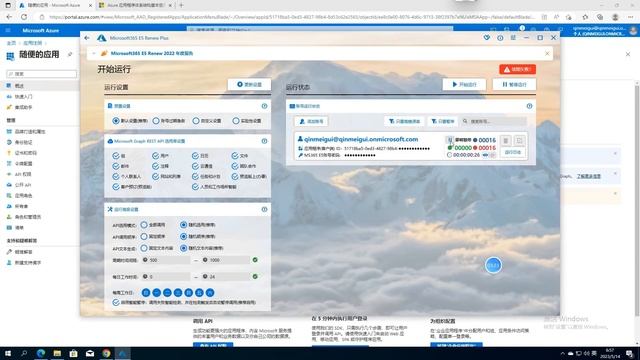640x360 pixels.
Task: Click the 开始运行 start running button
Action: coord(464,84)
